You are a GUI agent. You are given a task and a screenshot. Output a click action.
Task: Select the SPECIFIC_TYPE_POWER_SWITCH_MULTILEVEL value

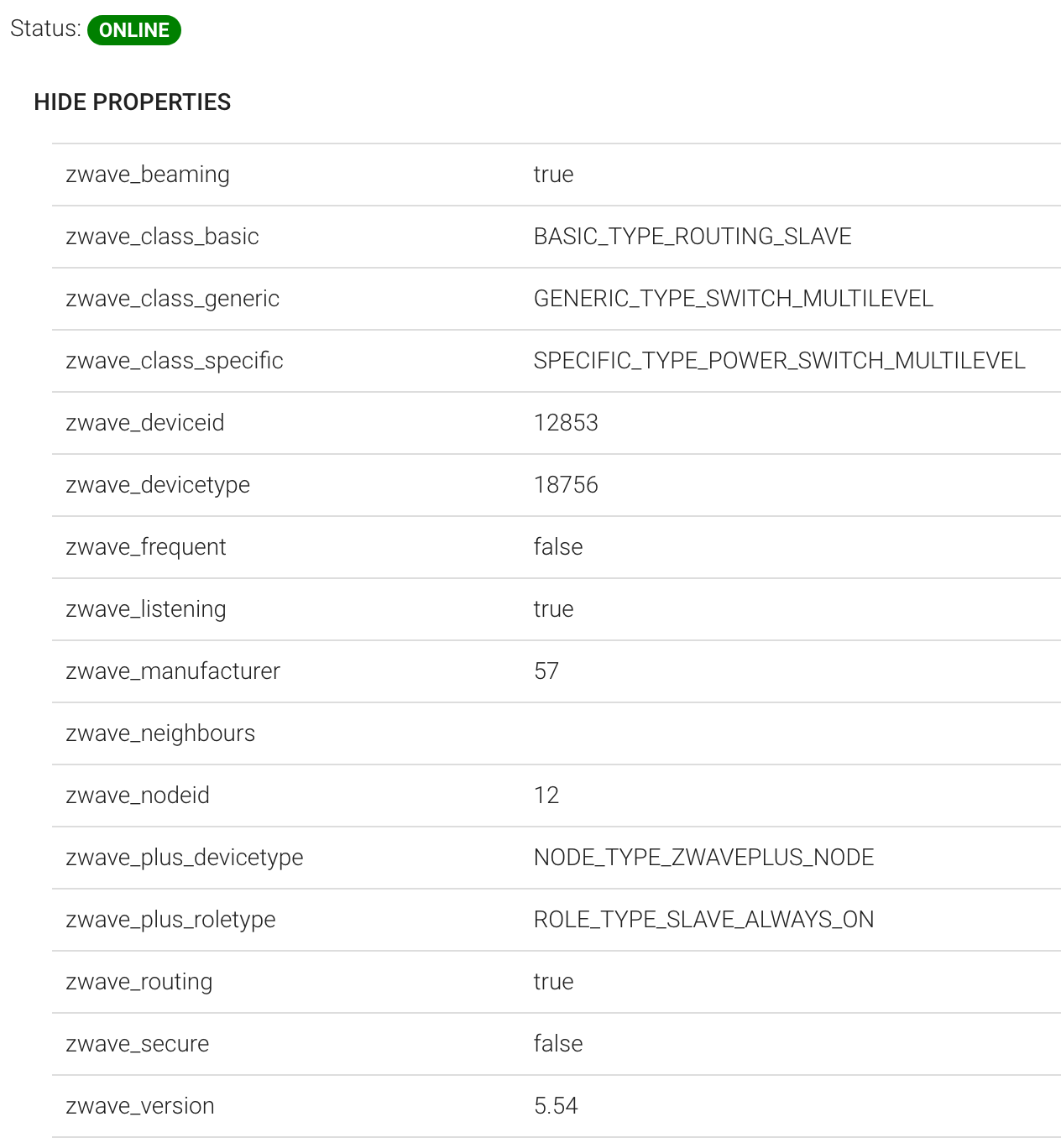click(779, 361)
